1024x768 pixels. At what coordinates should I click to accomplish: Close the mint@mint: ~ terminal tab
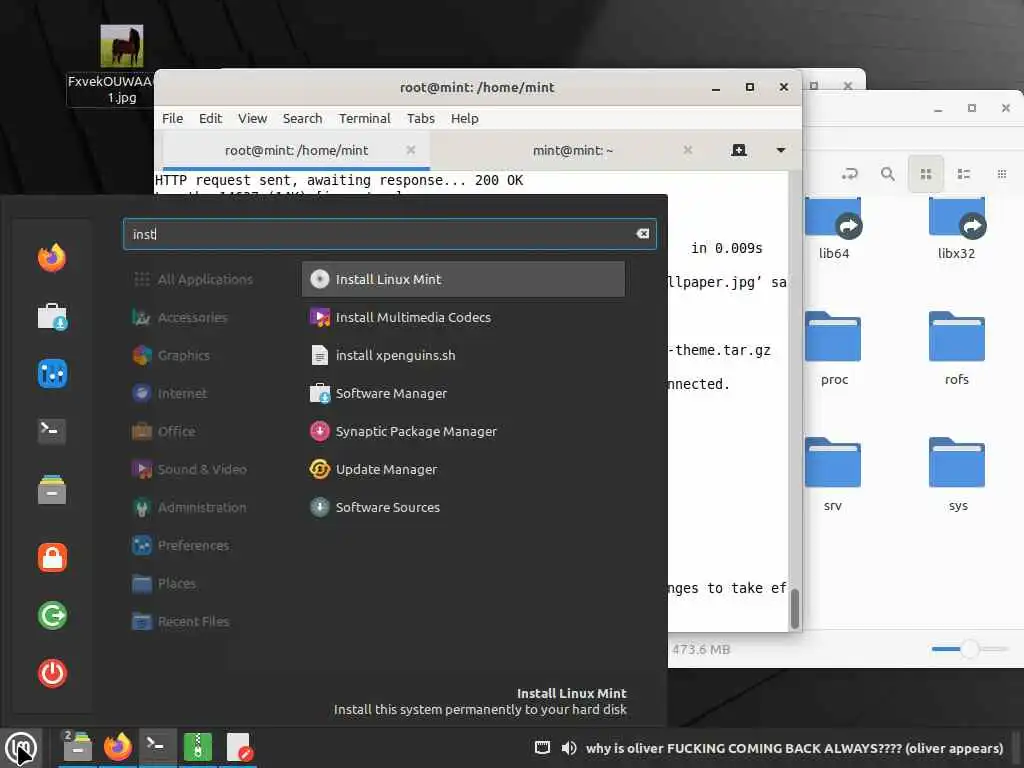coord(688,150)
